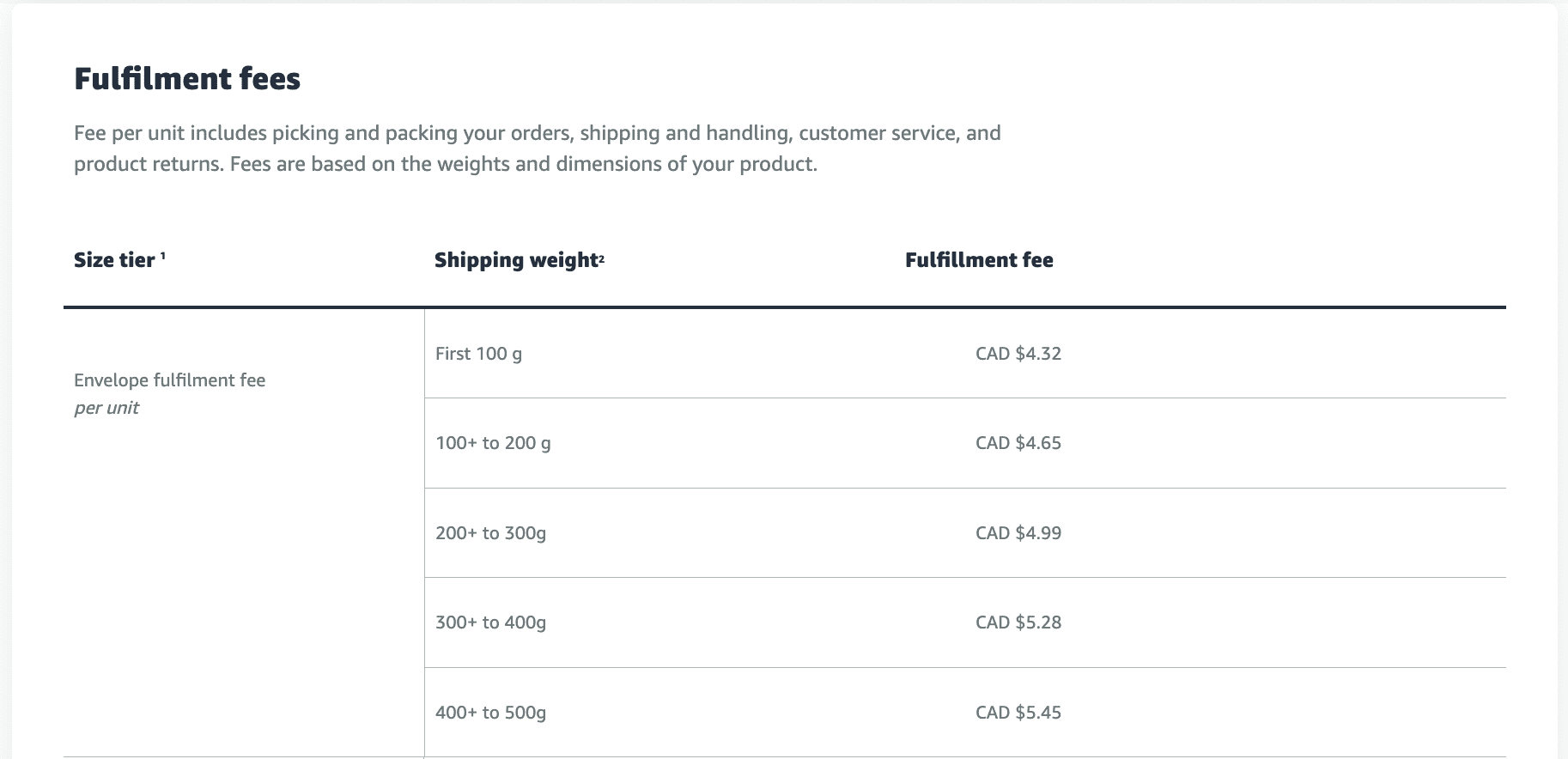Select the "Size tier" column header
Viewport: 1568px width, 759px height.
point(114,260)
